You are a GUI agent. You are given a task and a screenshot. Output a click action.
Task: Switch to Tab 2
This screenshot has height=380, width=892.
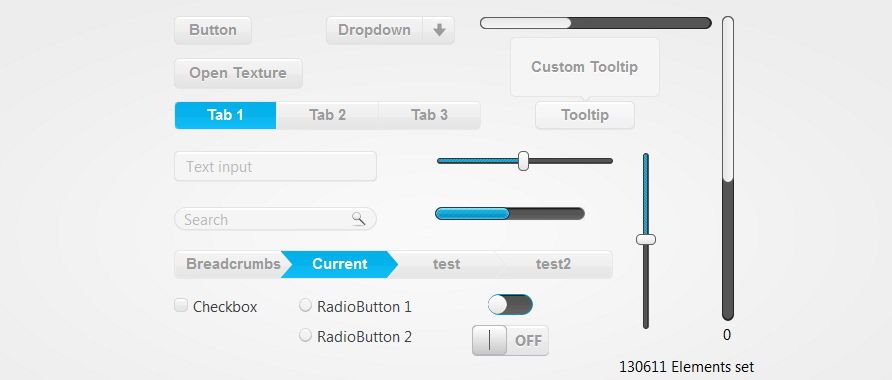click(328, 115)
